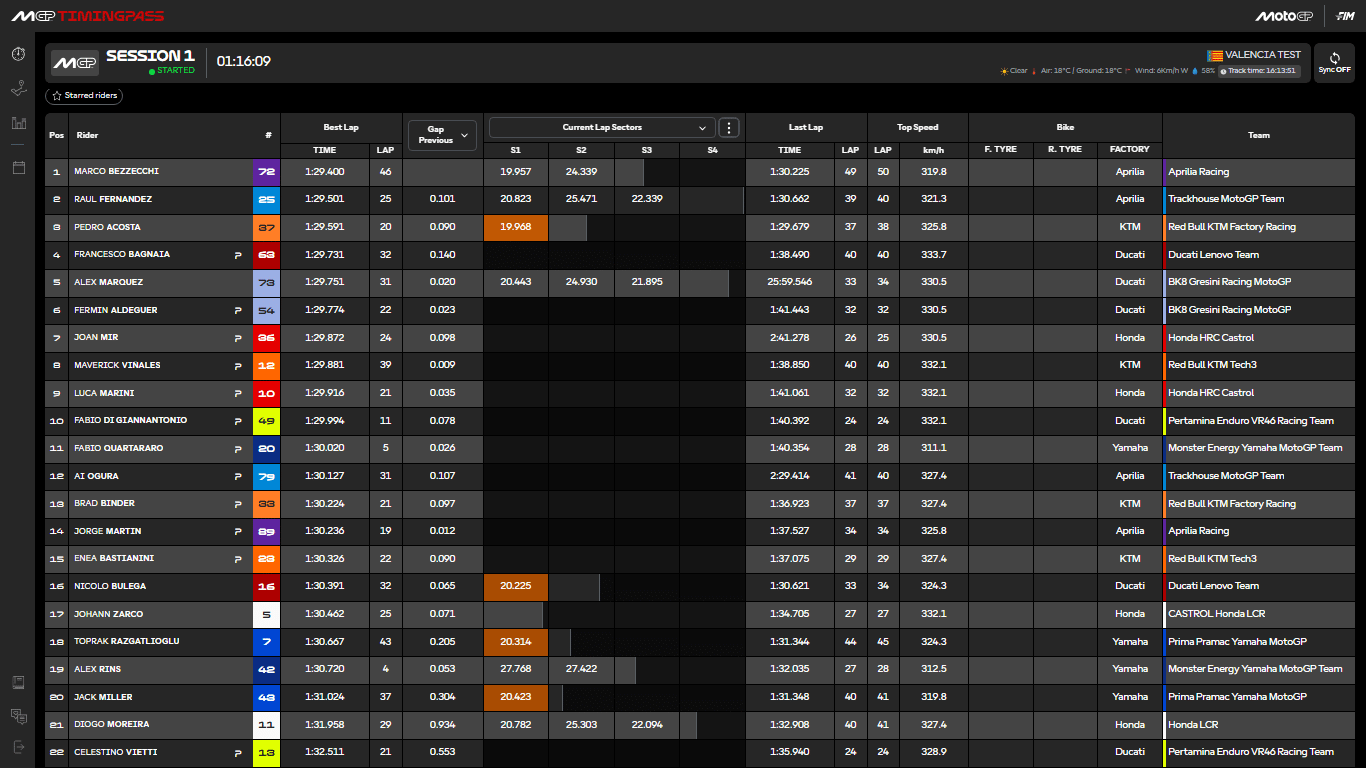The height and width of the screenshot is (768, 1366).
Task: Star Pedro Acosta's row via position marker
Action: (x=56, y=227)
